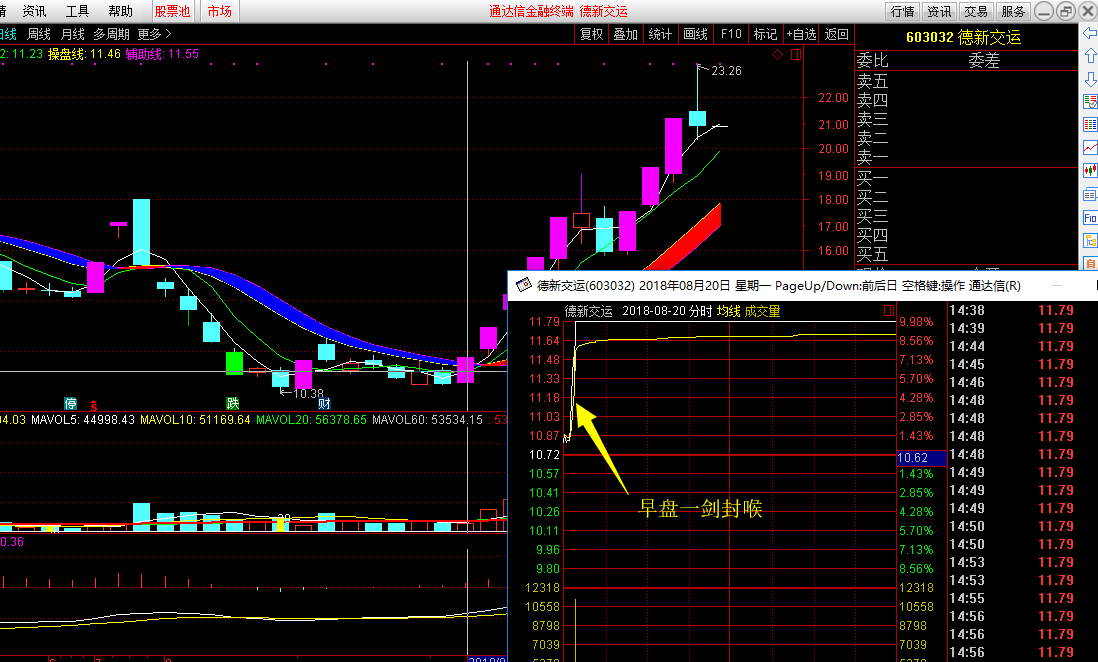Expand the 更多 period options

[x=154, y=34]
